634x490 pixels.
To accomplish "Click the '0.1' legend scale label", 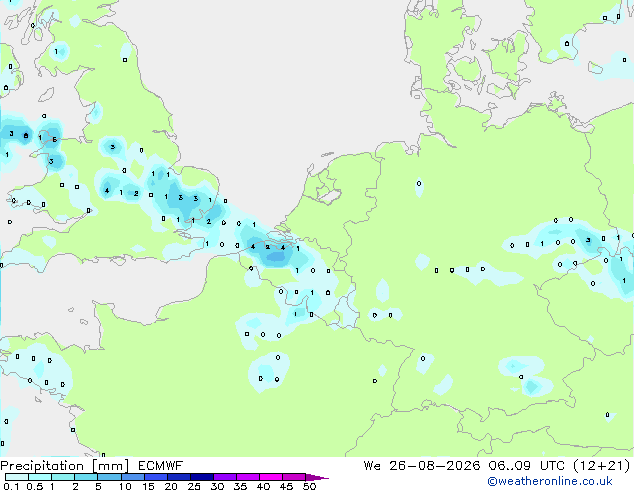I will click(11, 486).
